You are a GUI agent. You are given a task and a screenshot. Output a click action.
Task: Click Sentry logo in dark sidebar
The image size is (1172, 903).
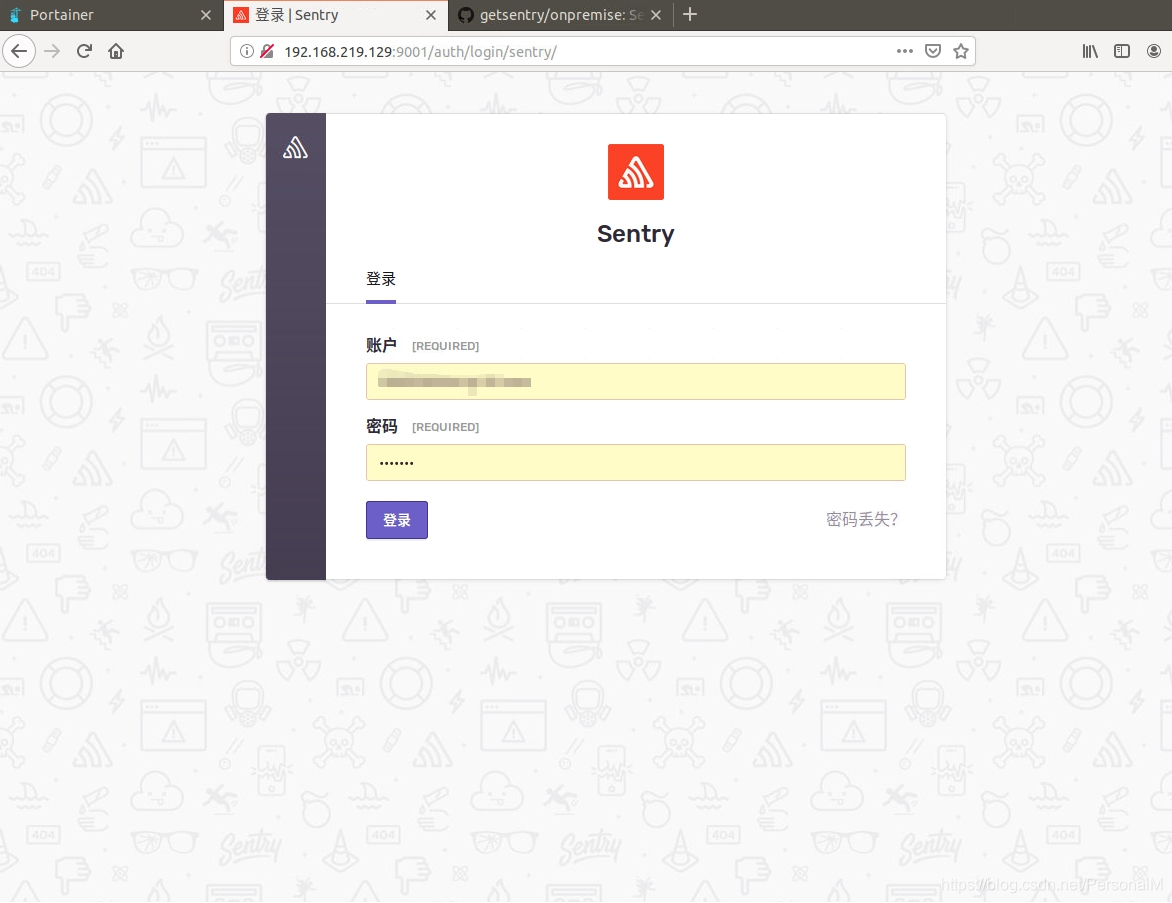295,148
